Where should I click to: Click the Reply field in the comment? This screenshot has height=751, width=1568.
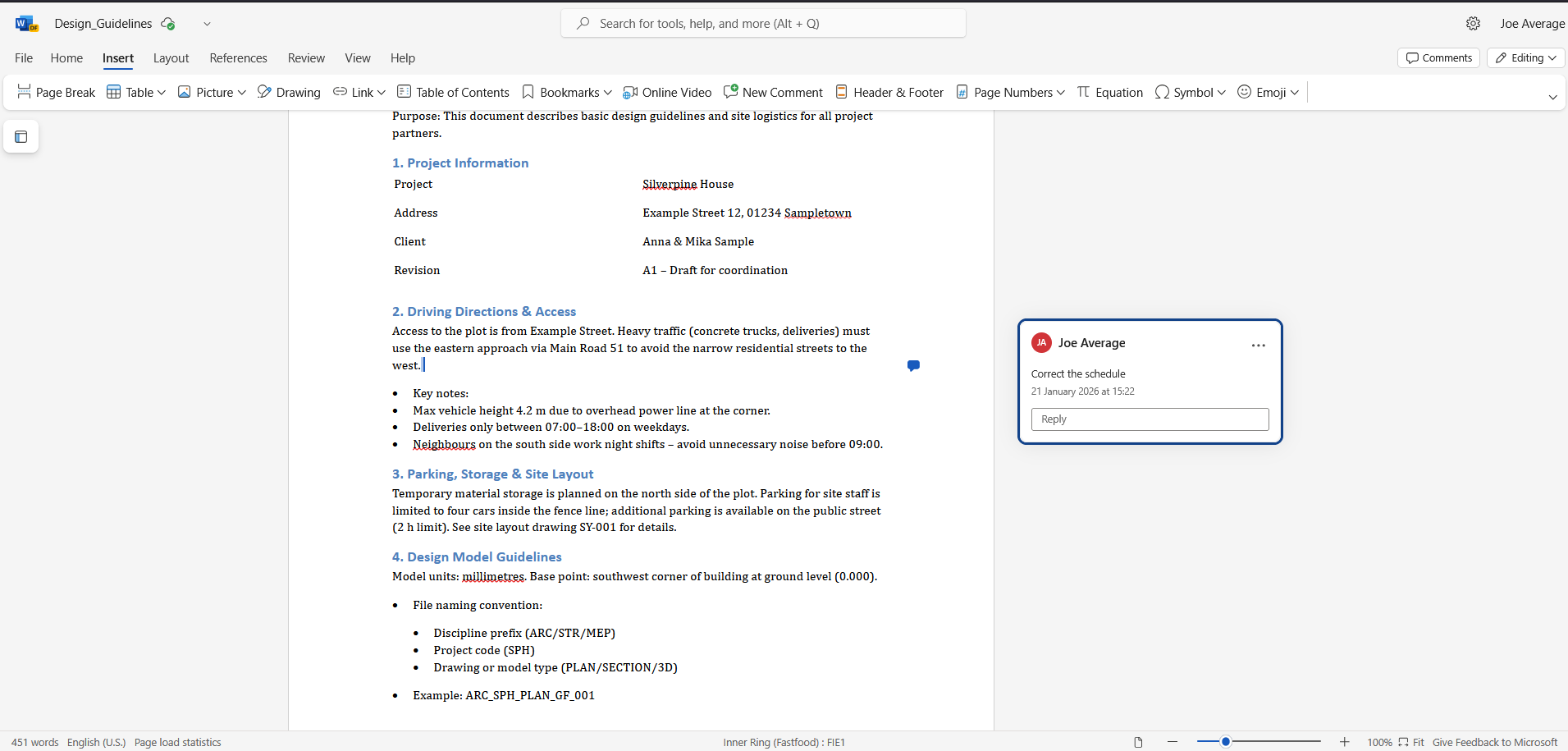[x=1150, y=419]
